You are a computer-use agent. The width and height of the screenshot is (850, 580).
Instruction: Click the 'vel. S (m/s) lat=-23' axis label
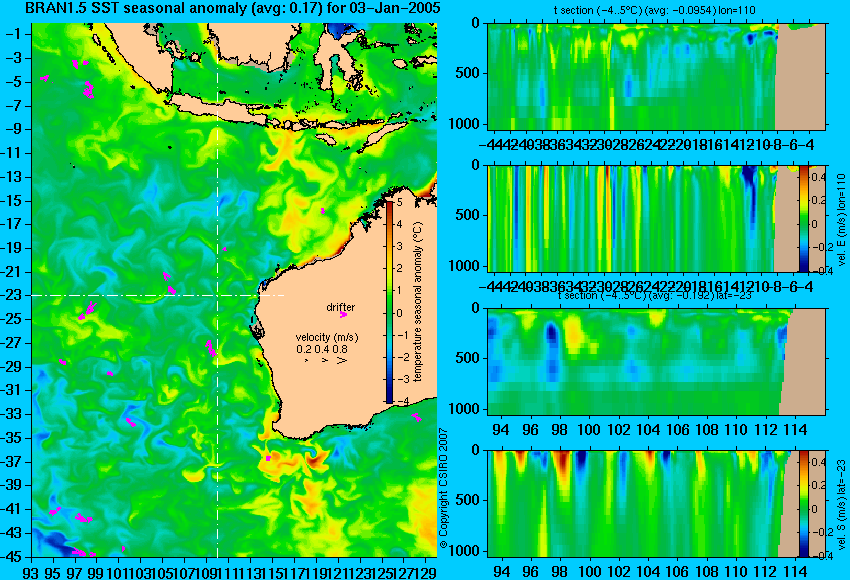[x=841, y=505]
